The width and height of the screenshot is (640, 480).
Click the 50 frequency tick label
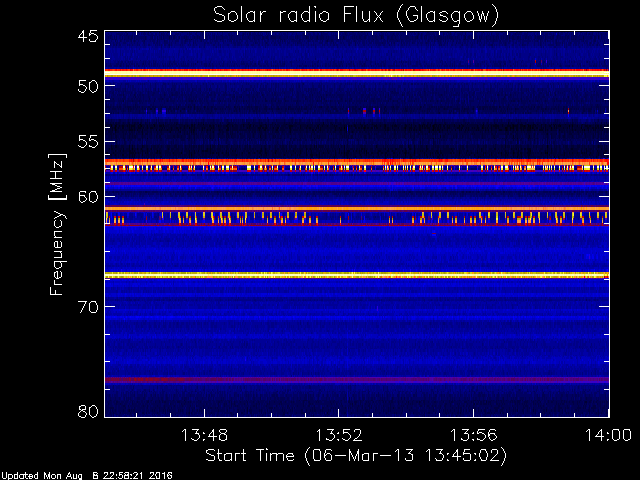pyautogui.click(x=88, y=86)
